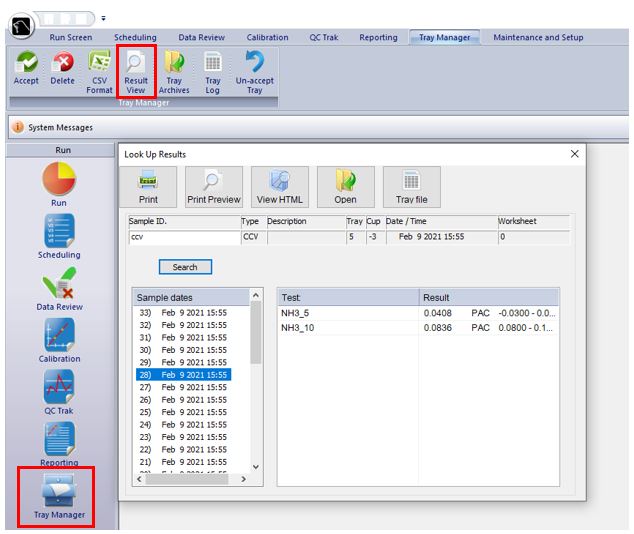Open the CSV Format tool
The width and height of the screenshot is (634, 534).
coord(99,71)
